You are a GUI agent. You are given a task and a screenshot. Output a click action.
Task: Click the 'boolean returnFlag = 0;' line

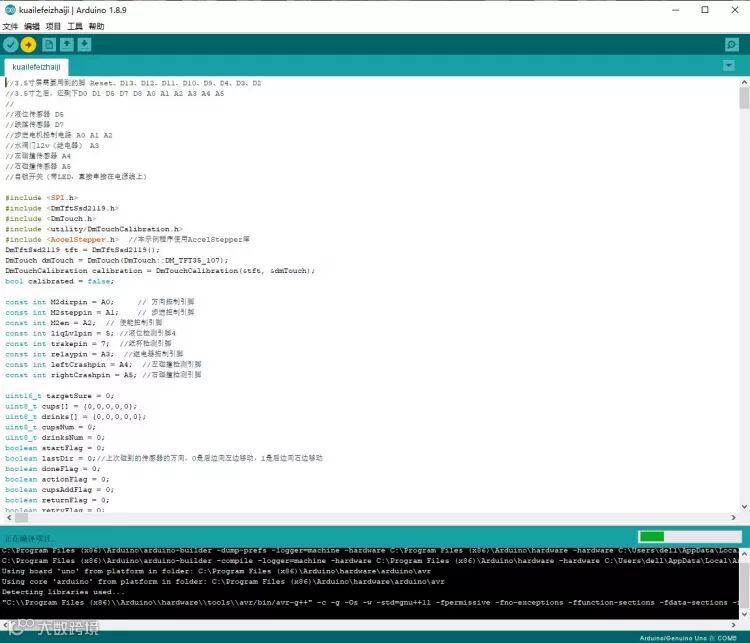point(57,500)
